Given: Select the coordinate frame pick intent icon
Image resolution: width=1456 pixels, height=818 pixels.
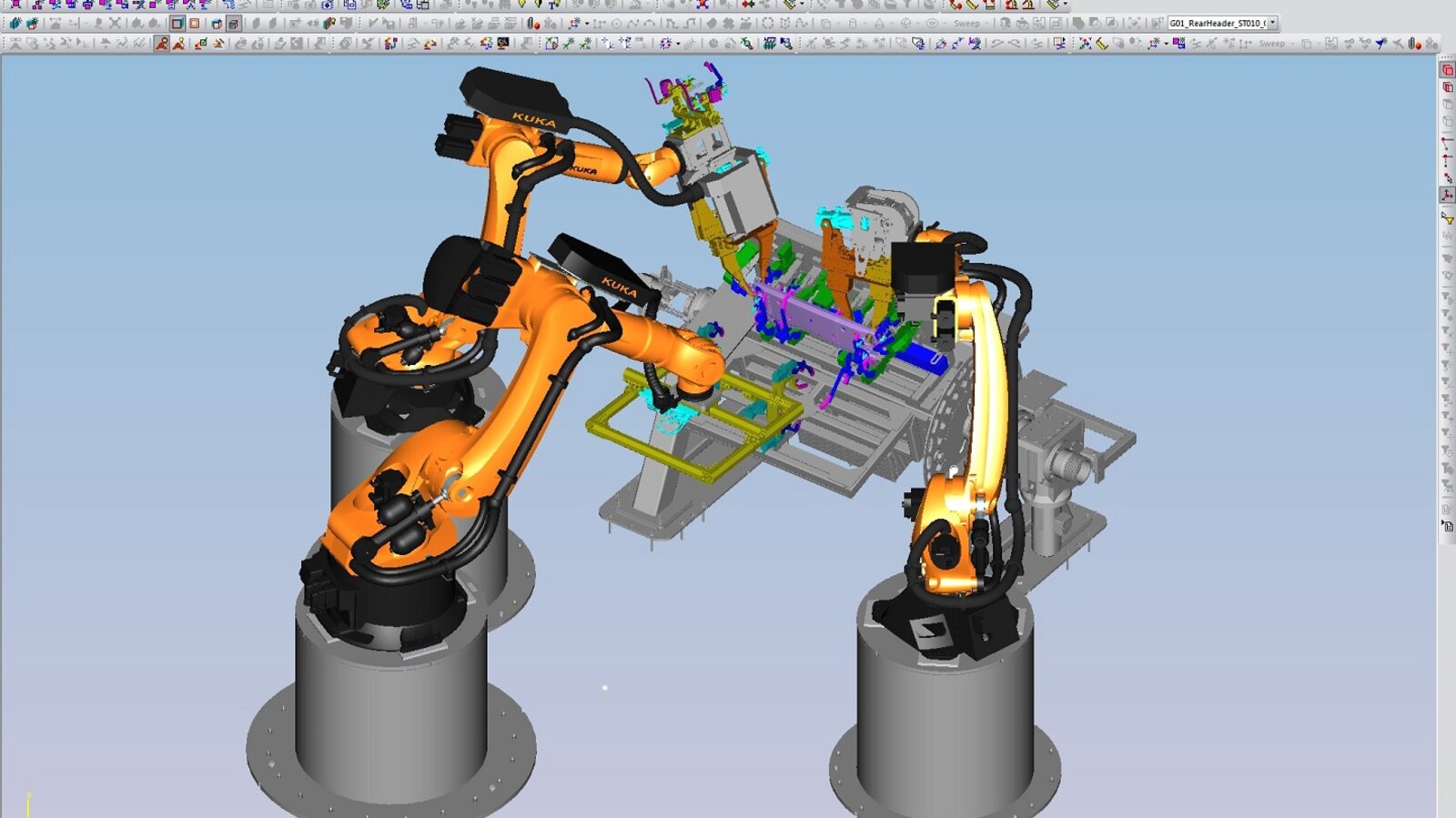Looking at the screenshot, I should pos(1447,195).
